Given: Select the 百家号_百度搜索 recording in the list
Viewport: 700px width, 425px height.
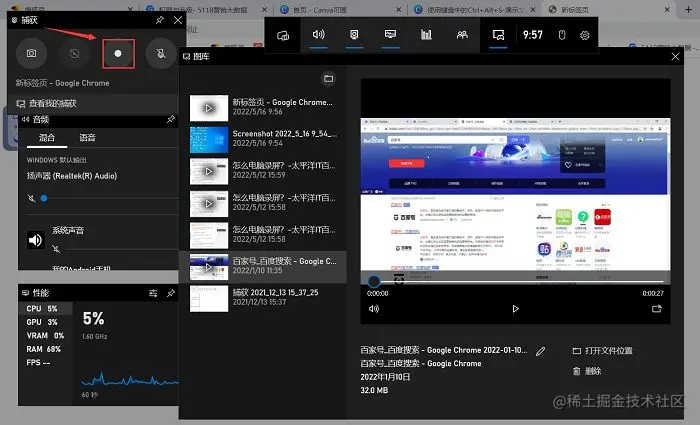Looking at the screenshot, I should click(x=262, y=267).
